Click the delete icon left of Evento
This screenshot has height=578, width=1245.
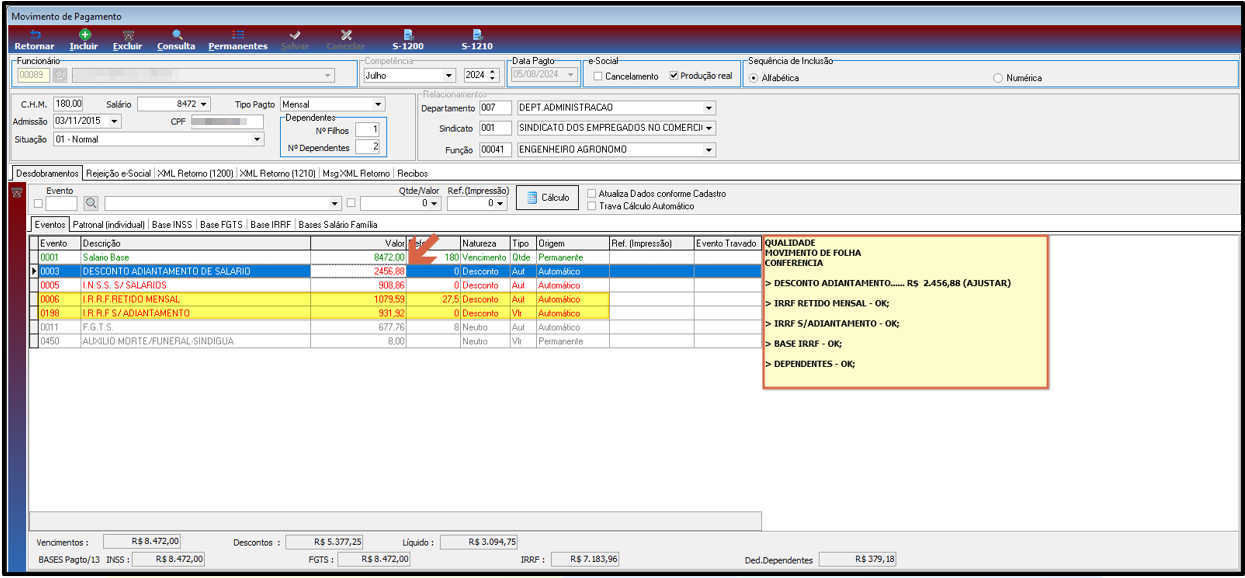(x=16, y=192)
